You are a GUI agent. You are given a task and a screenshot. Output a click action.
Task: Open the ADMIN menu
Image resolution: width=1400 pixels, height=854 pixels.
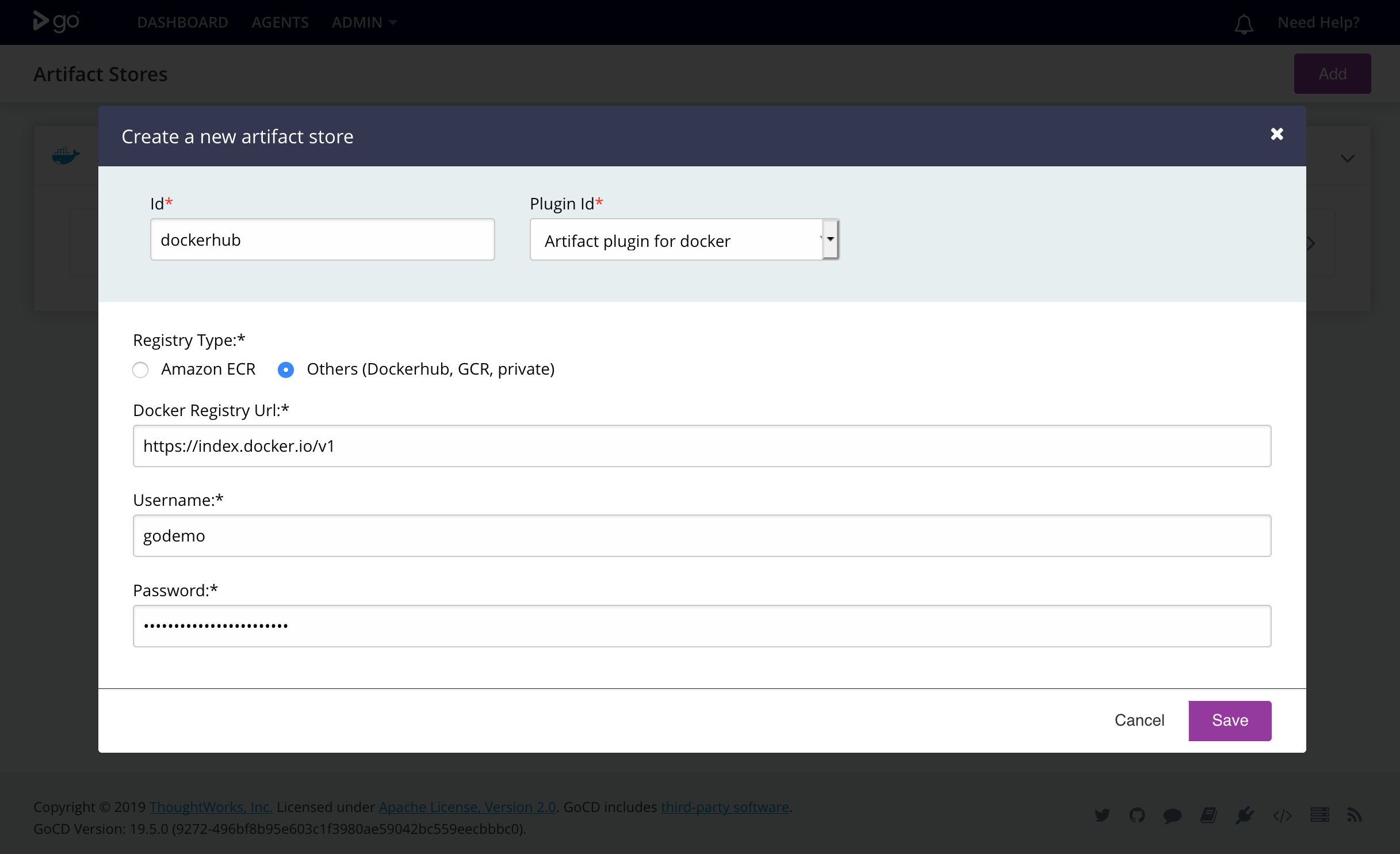click(363, 22)
